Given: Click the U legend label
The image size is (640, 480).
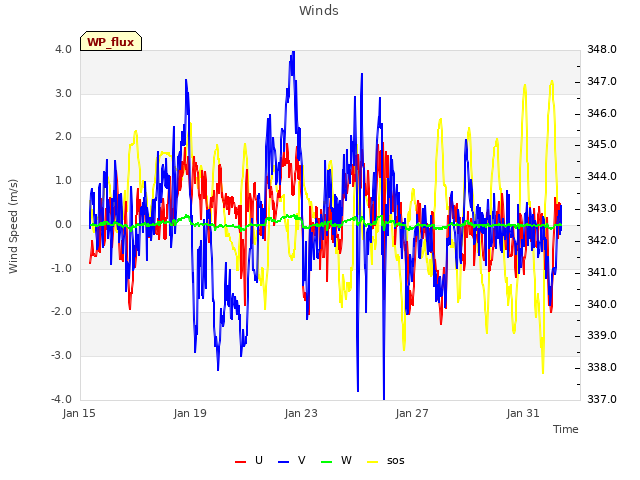Looking at the screenshot, I should (259, 460).
